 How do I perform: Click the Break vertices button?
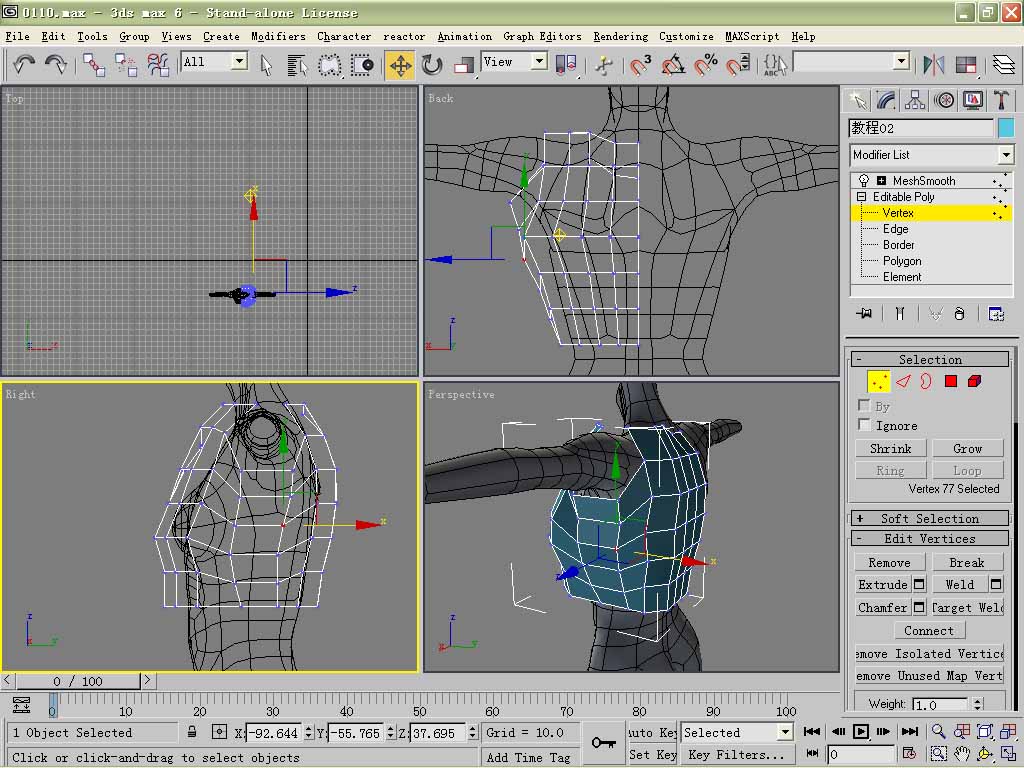pos(967,562)
